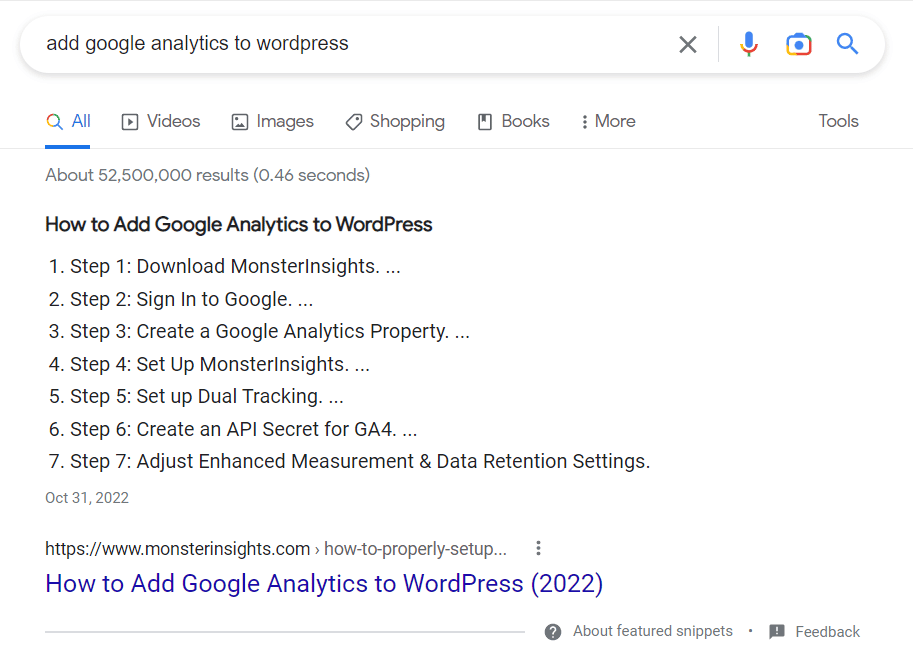The width and height of the screenshot is (913, 656).
Task: Click the flag icon next to Feedback
Action: point(778,631)
